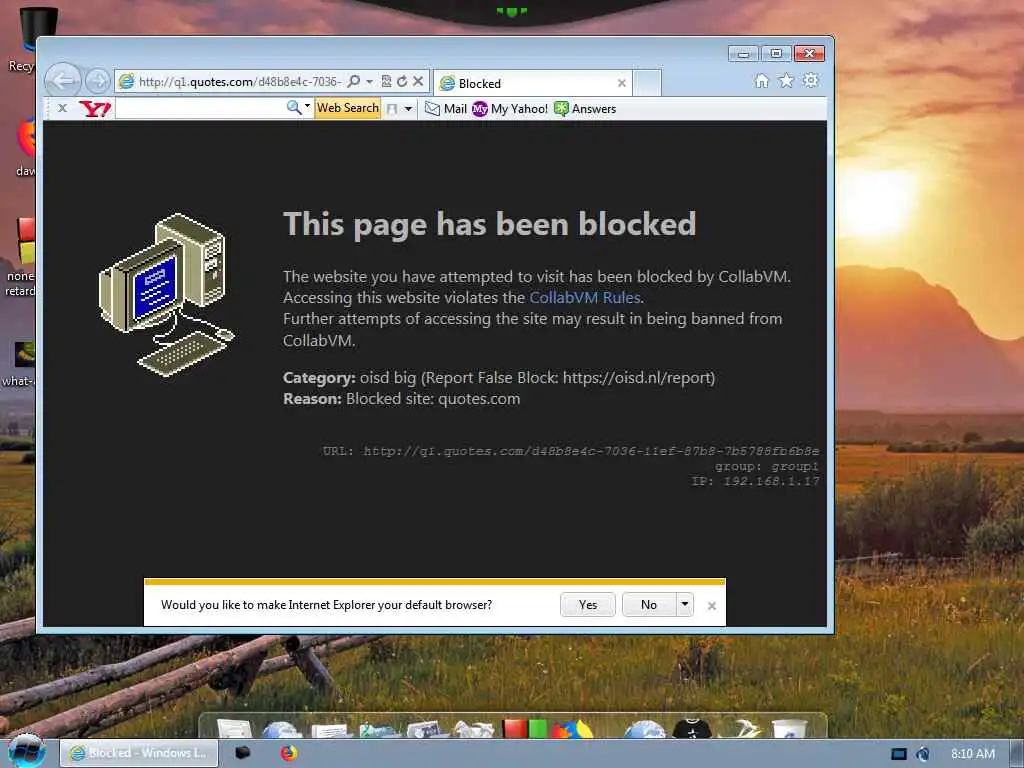
Task: Open Answers from the Yahoo toolbar
Action: pyautogui.click(x=585, y=109)
